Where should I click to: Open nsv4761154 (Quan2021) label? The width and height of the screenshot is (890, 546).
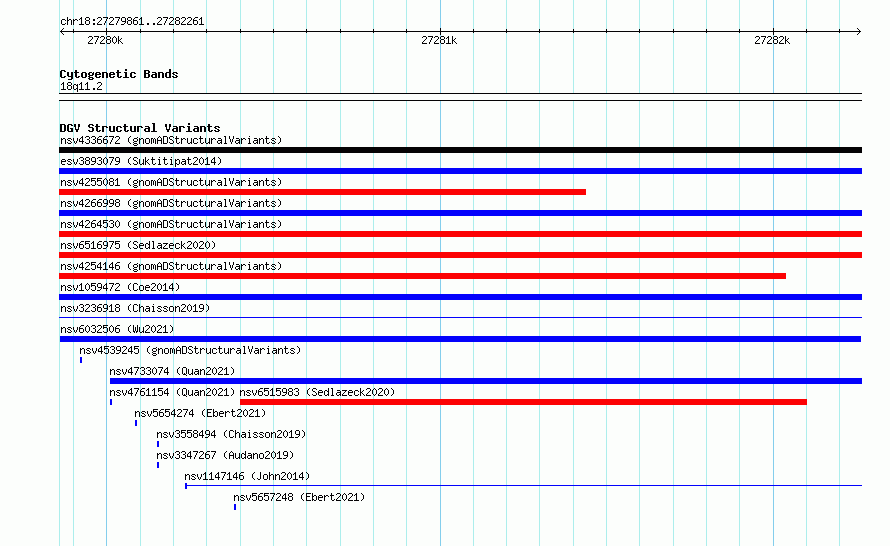pyautogui.click(x=172, y=392)
